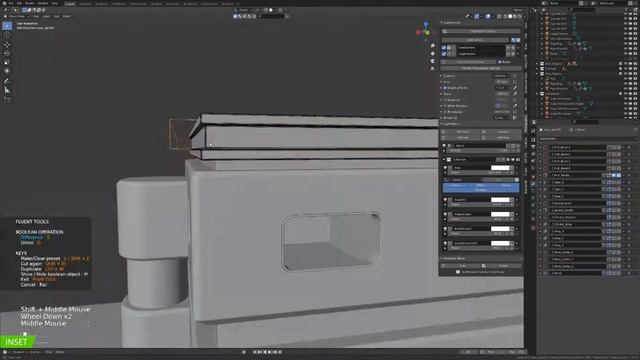Select the Annotate pencil tool
640x360 pixels.
(7, 81)
